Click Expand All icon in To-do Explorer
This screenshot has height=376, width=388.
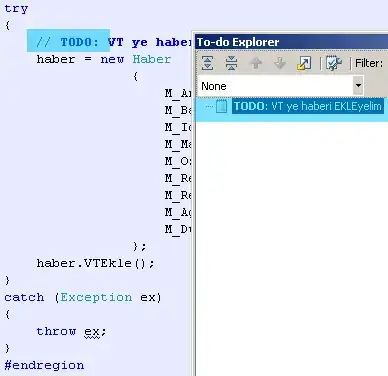coord(207,63)
